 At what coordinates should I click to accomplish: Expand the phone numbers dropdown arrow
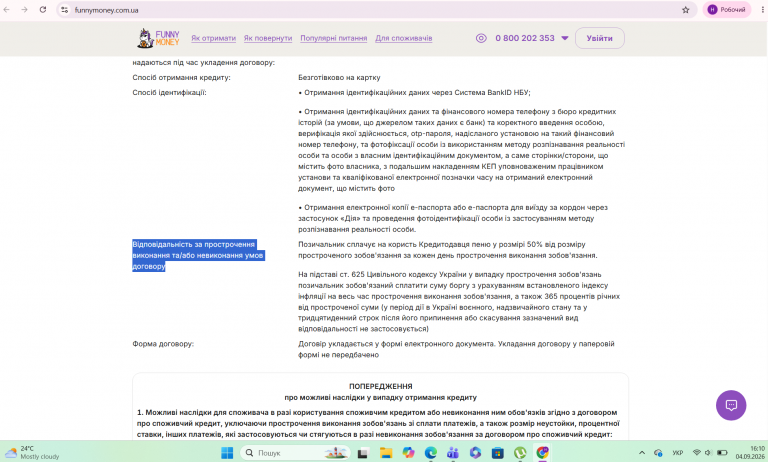(565, 38)
